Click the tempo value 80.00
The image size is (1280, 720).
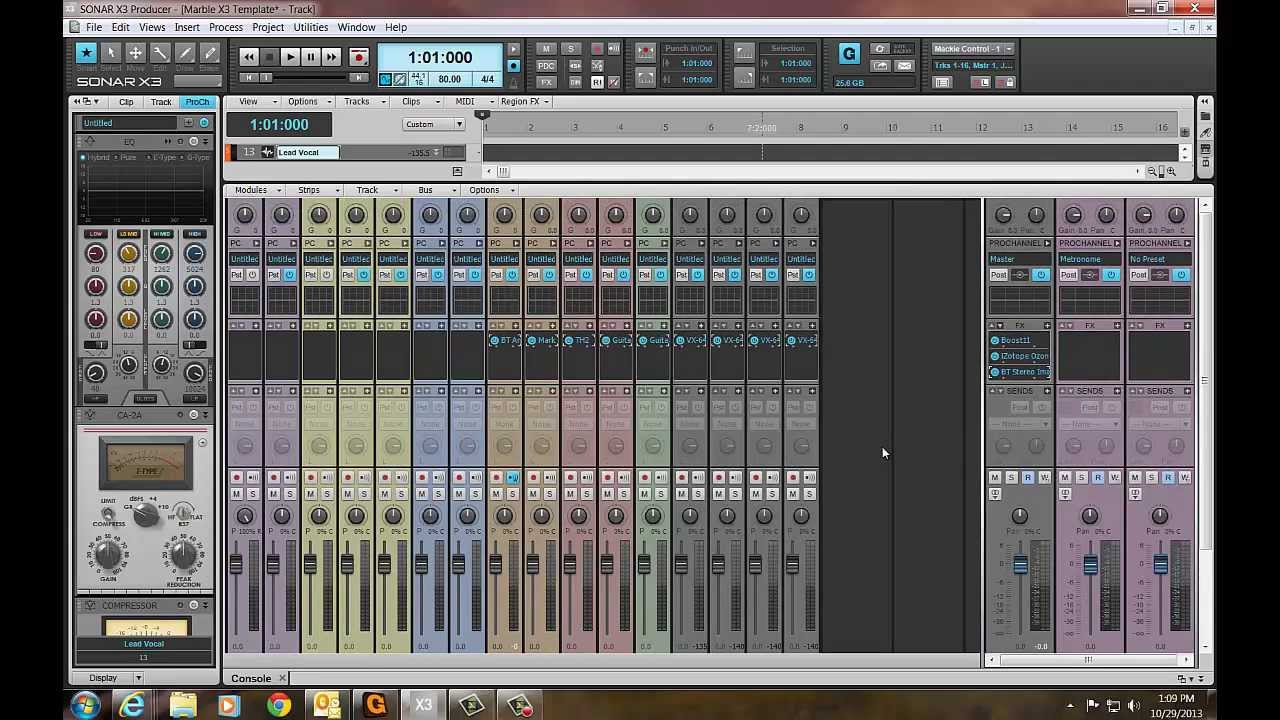(x=450, y=79)
